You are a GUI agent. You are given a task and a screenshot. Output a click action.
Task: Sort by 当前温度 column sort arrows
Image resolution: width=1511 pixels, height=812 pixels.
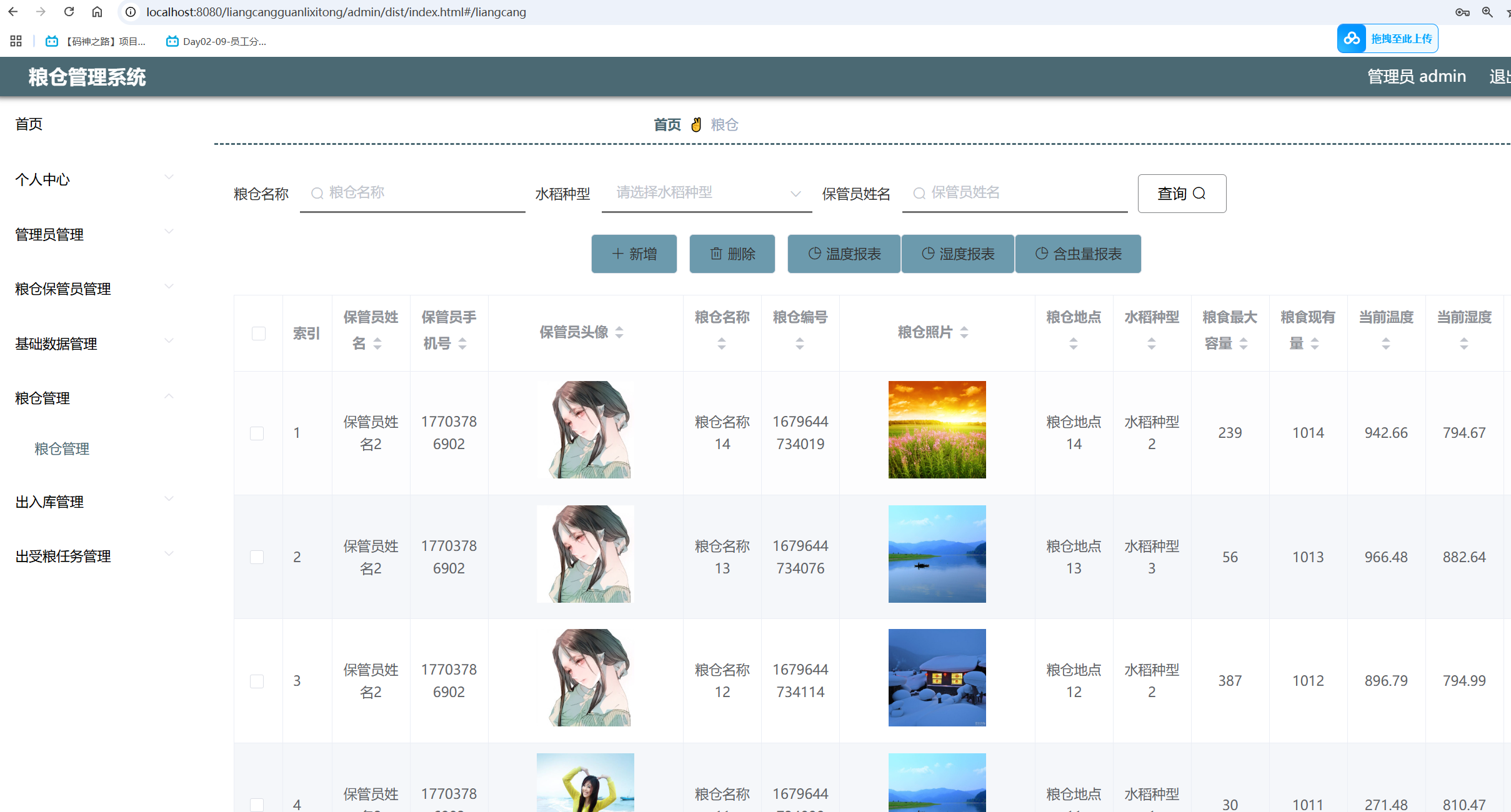click(1385, 343)
